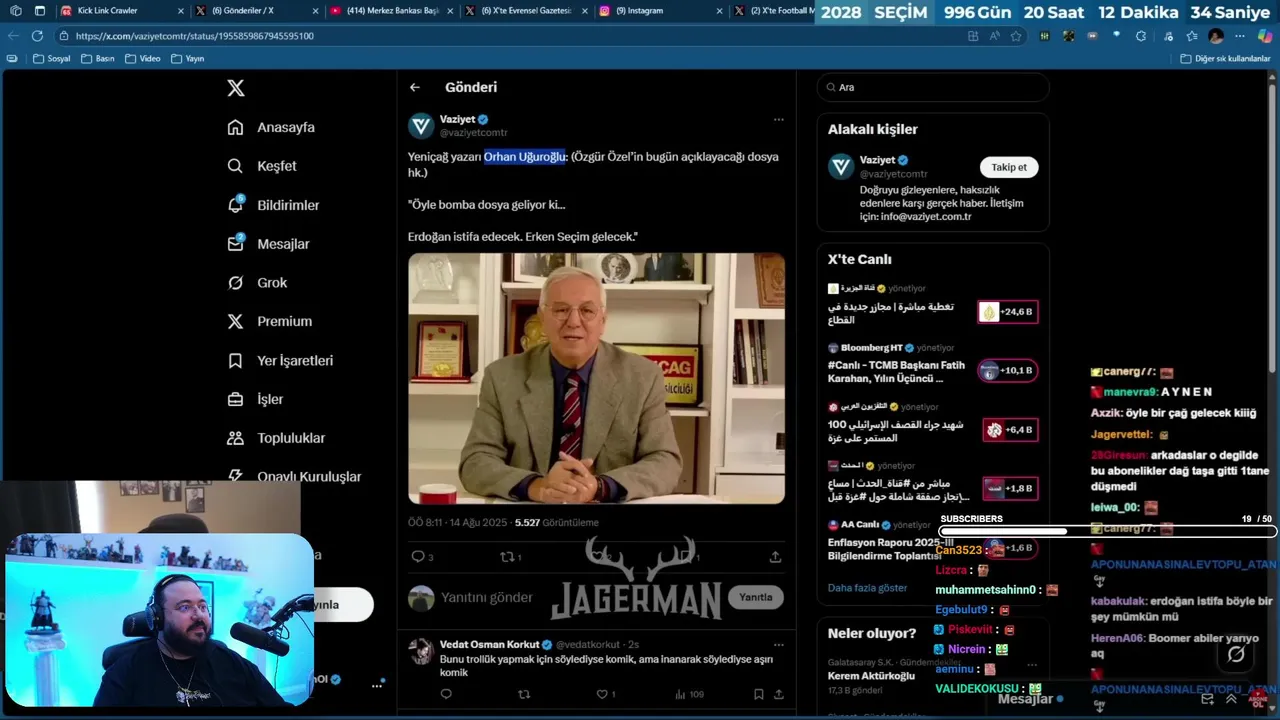Open the browser tab actions menu icon
The height and width of the screenshot is (720, 1280).
(x=40, y=11)
